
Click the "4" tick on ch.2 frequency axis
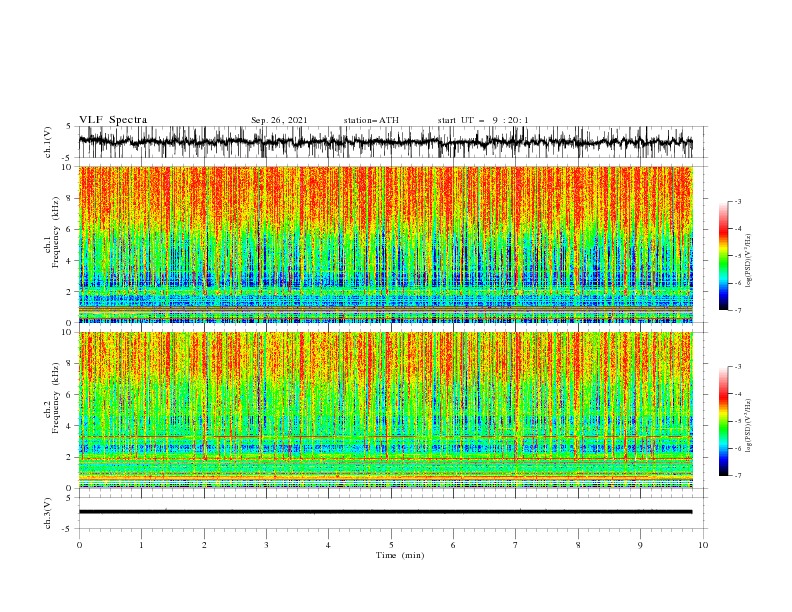(x=70, y=426)
